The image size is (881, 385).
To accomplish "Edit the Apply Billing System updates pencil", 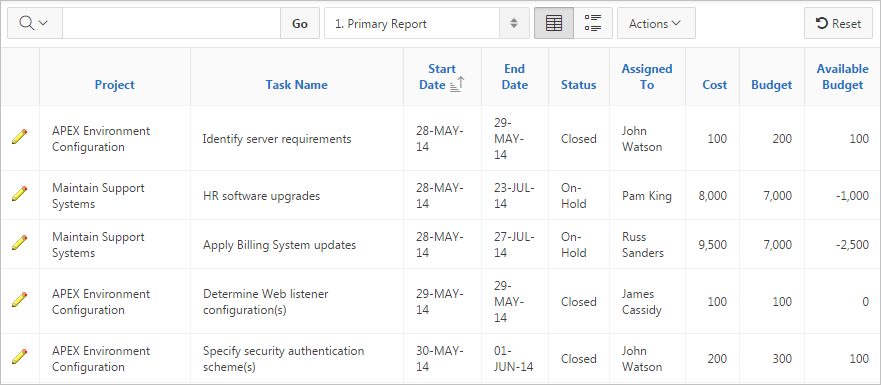I will [20, 243].
